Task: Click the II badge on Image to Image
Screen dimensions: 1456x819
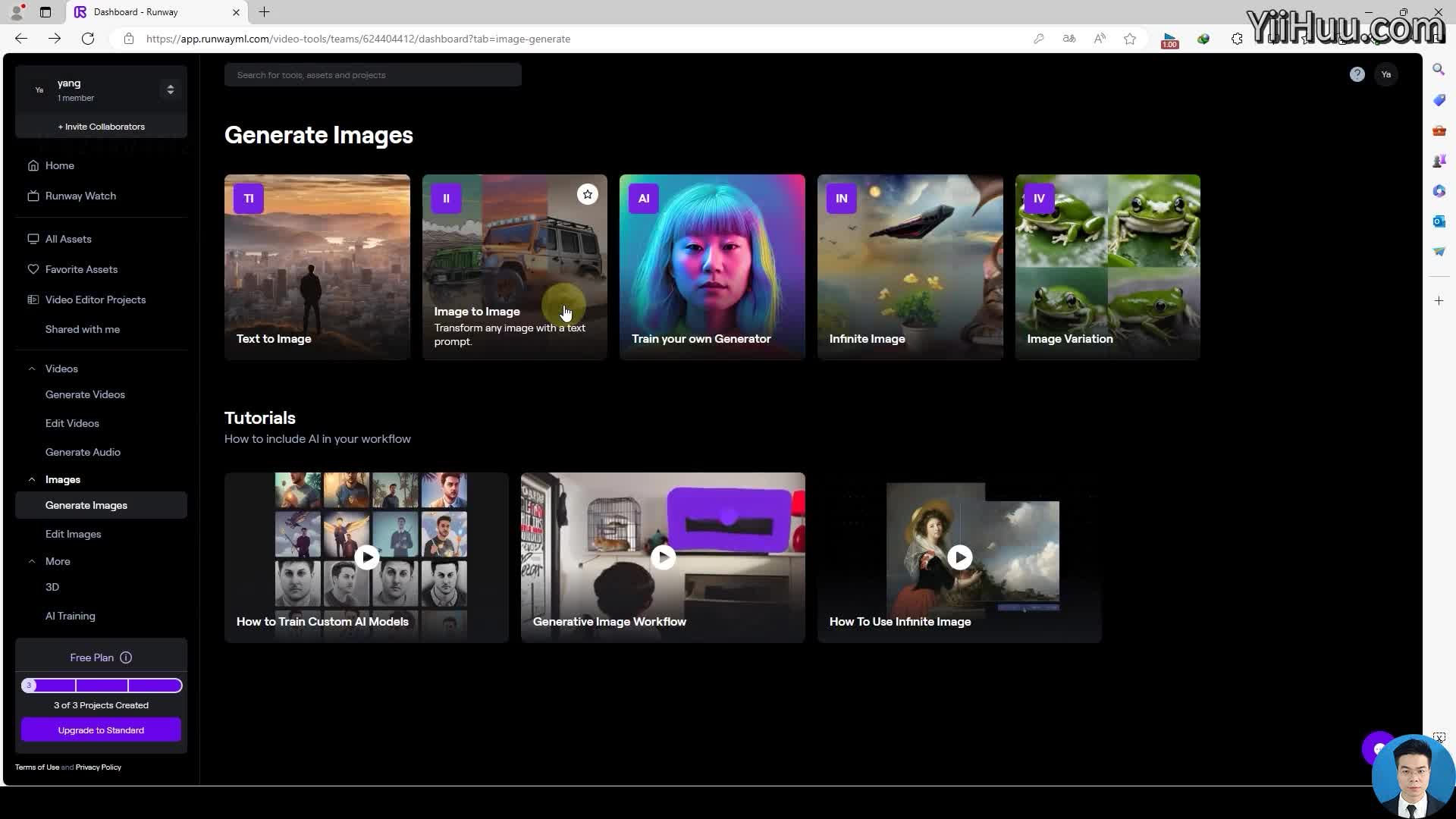Action: 446,199
